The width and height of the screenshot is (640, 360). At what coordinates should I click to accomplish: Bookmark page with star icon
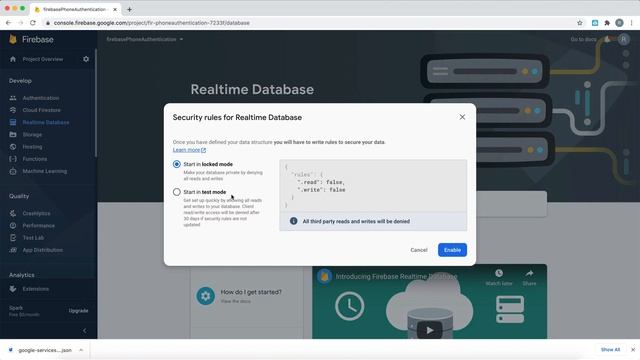(580, 23)
